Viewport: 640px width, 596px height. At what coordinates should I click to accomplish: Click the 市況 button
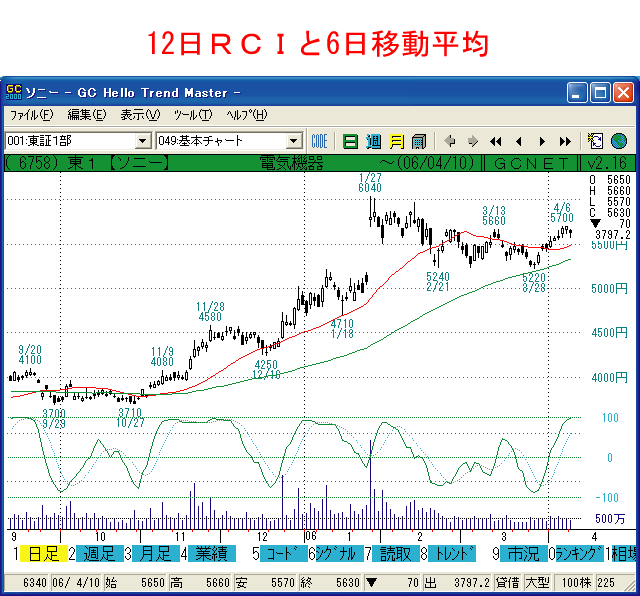click(524, 554)
